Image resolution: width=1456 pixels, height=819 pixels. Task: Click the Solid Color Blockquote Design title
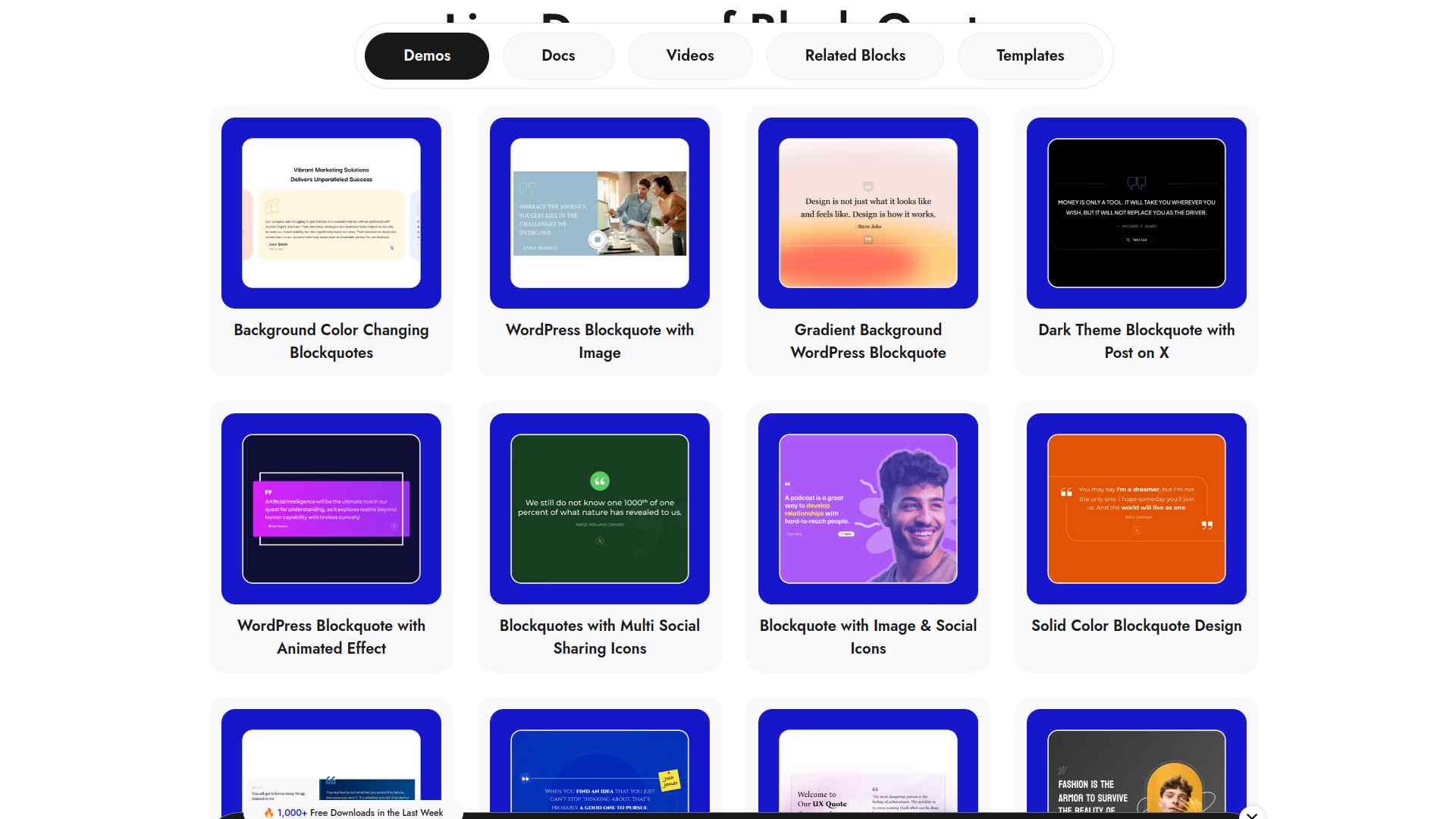[x=1136, y=626]
